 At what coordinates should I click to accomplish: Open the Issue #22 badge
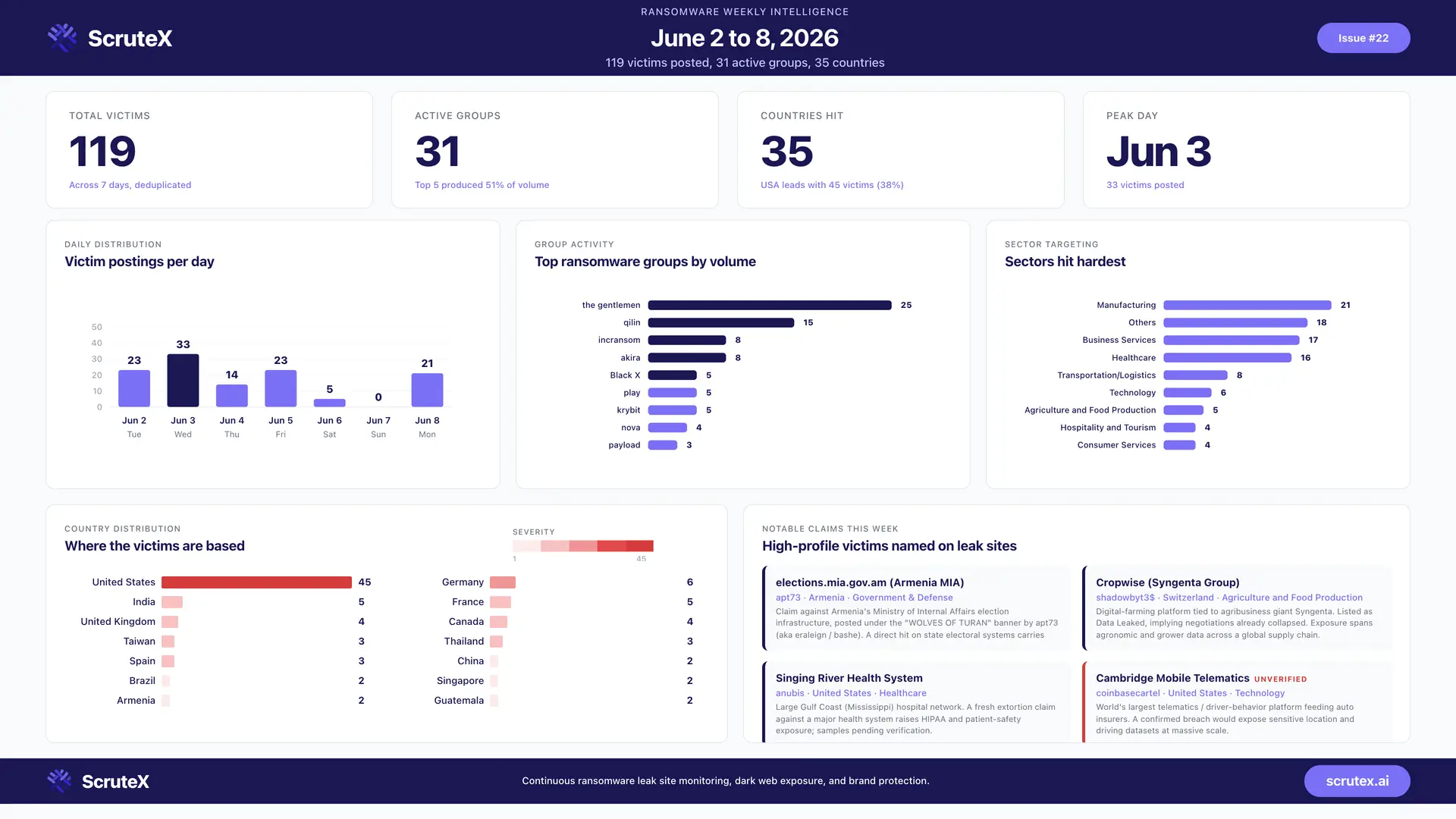click(1363, 38)
